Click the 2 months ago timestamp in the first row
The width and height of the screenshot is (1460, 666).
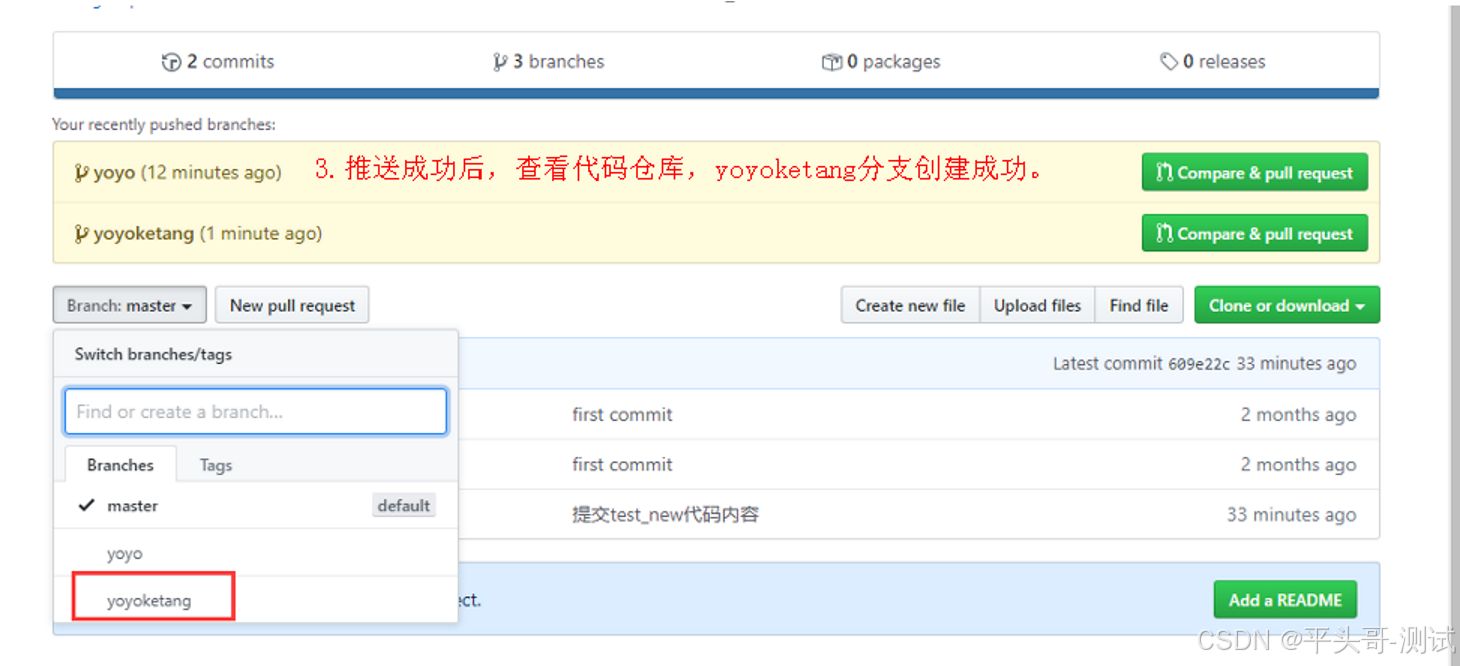(x=1298, y=414)
